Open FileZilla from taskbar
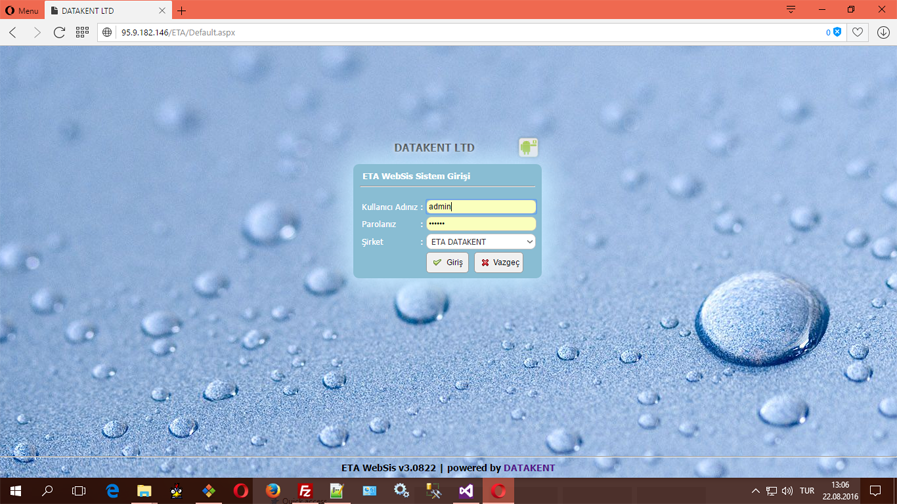The width and height of the screenshot is (897, 504). (305, 491)
